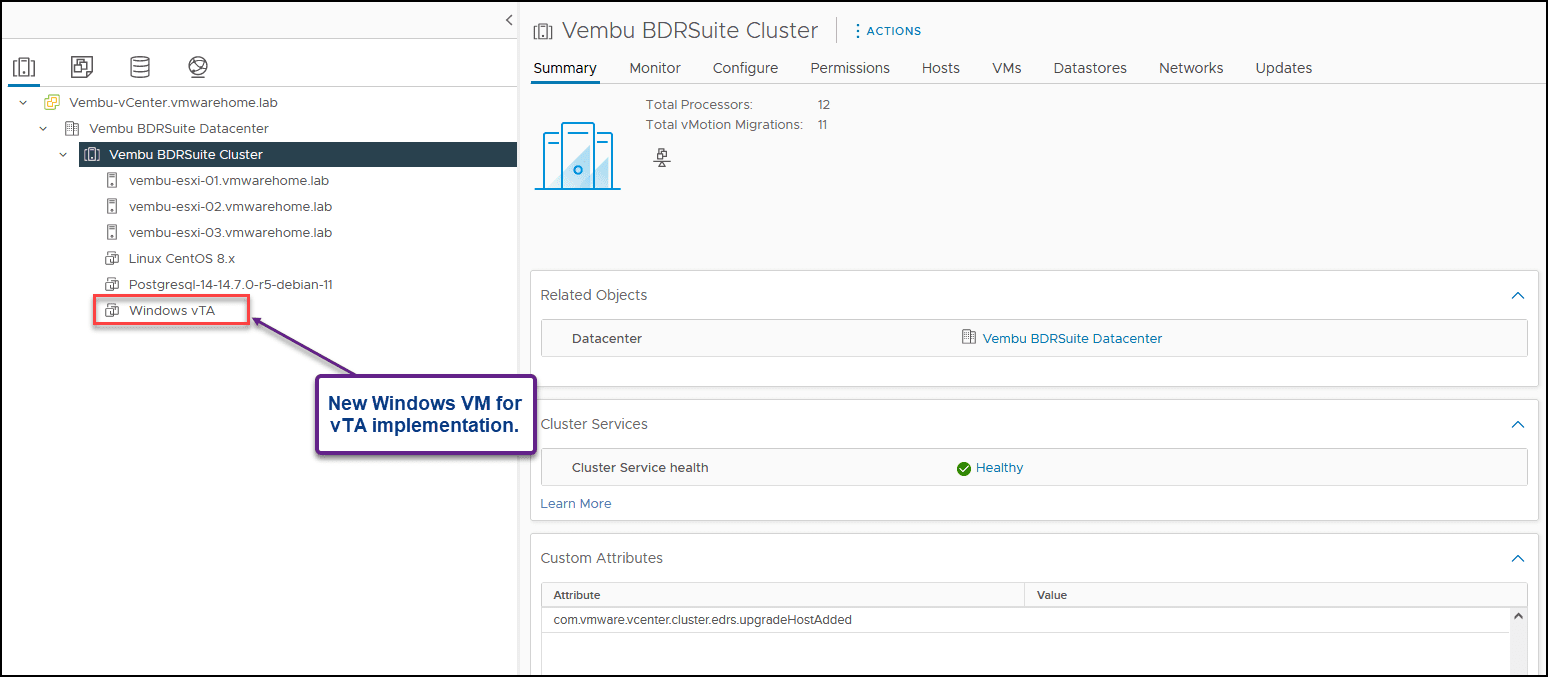This screenshot has height=677, width=1548.
Task: Switch to the Configure tab
Action: (x=745, y=68)
